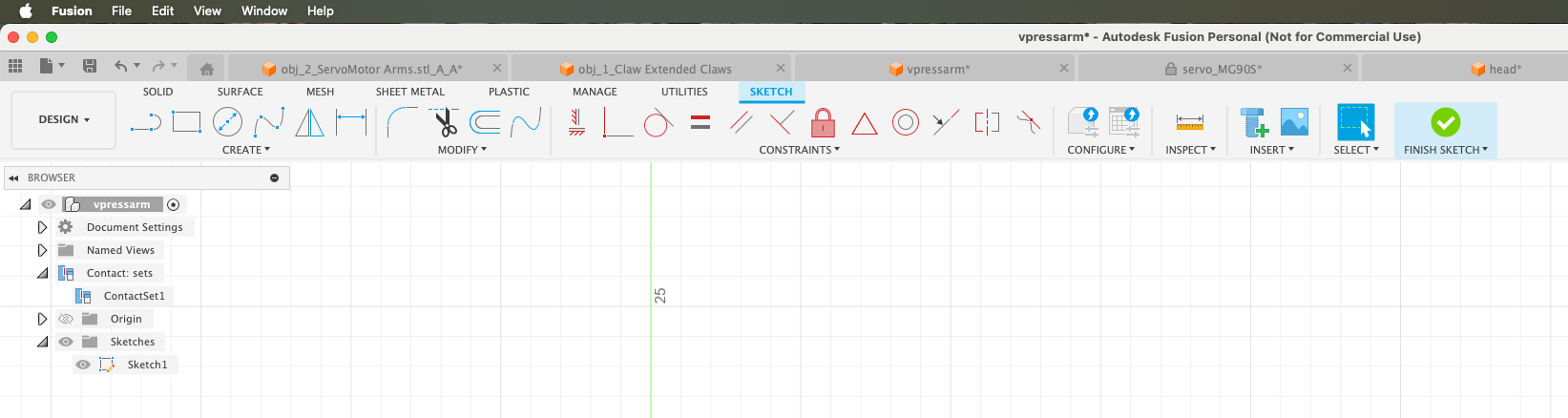
Task: Open the CREATE dropdown menu
Action: pyautogui.click(x=246, y=150)
